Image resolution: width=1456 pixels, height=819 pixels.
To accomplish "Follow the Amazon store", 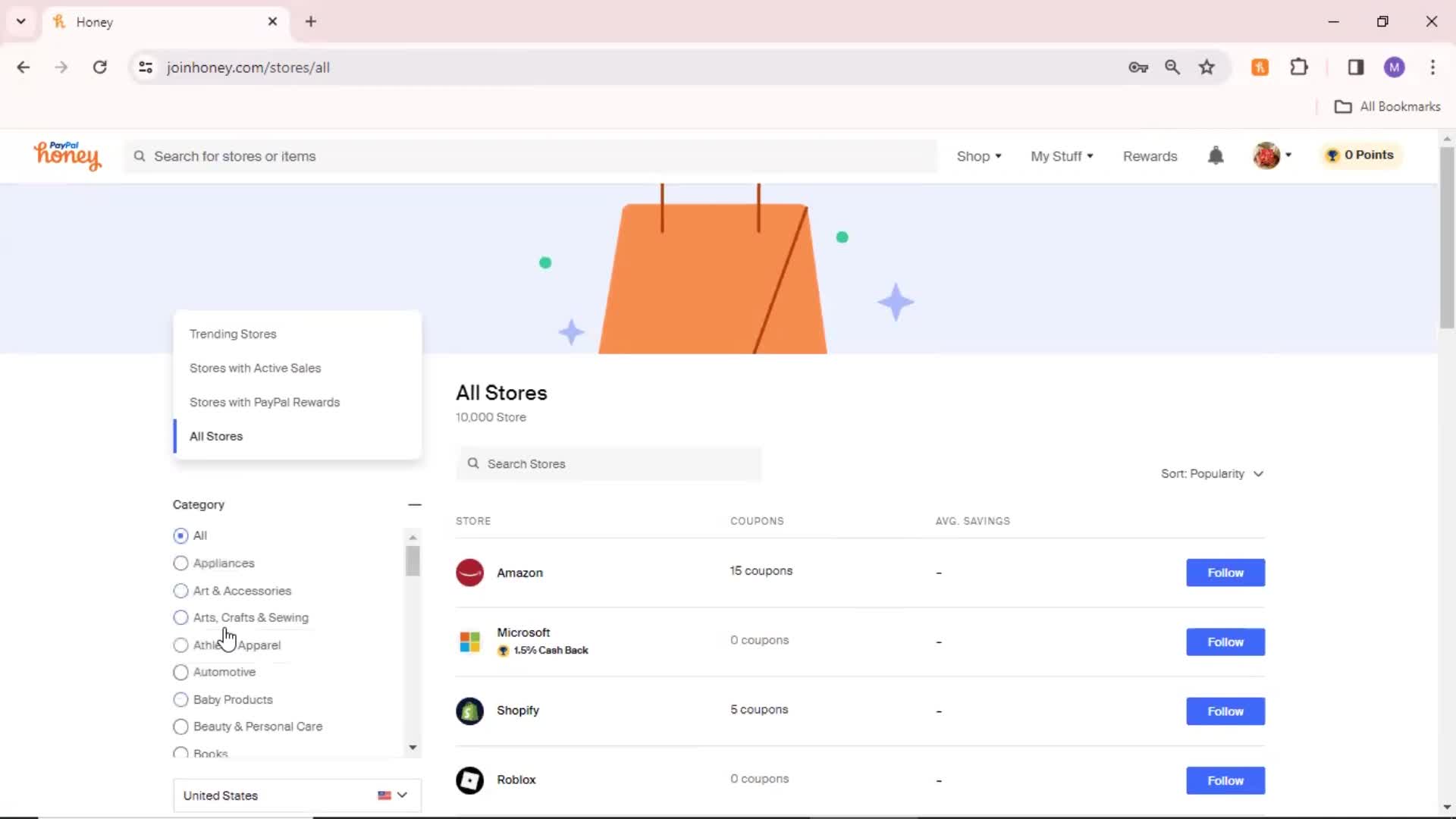I will click(1225, 573).
